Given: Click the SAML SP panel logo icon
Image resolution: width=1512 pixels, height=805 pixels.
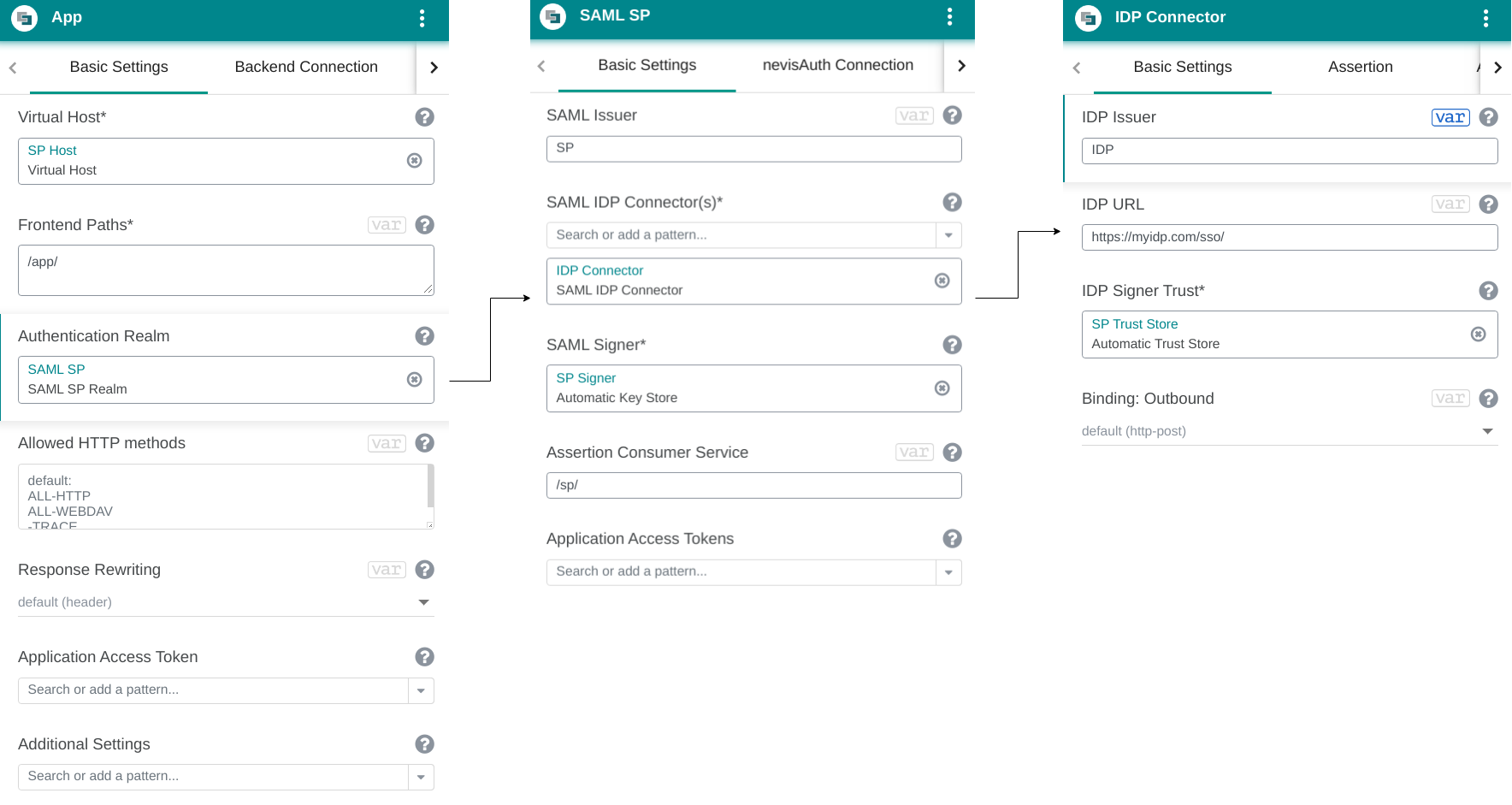Looking at the screenshot, I should (x=553, y=16).
